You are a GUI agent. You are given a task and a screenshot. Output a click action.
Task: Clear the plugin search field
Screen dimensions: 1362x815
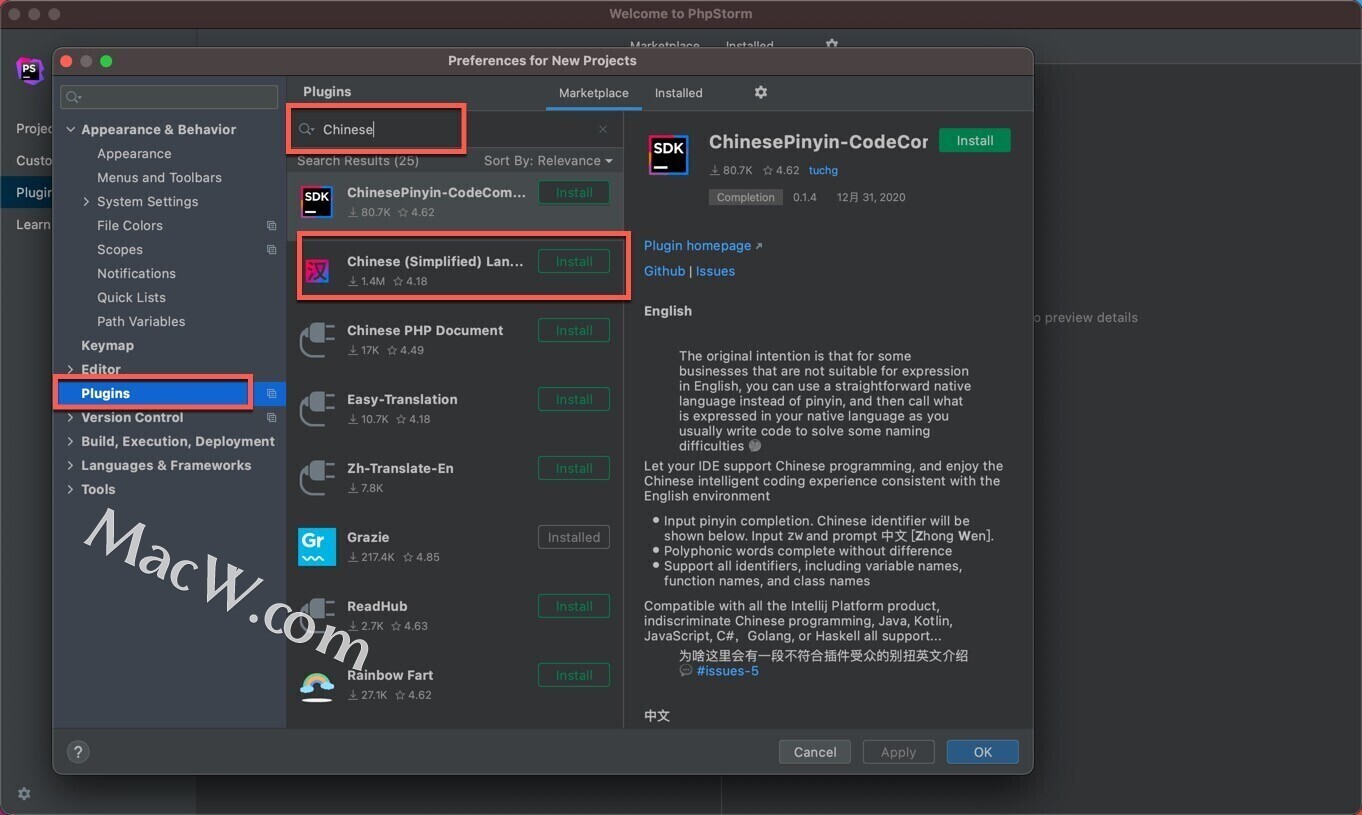point(603,129)
